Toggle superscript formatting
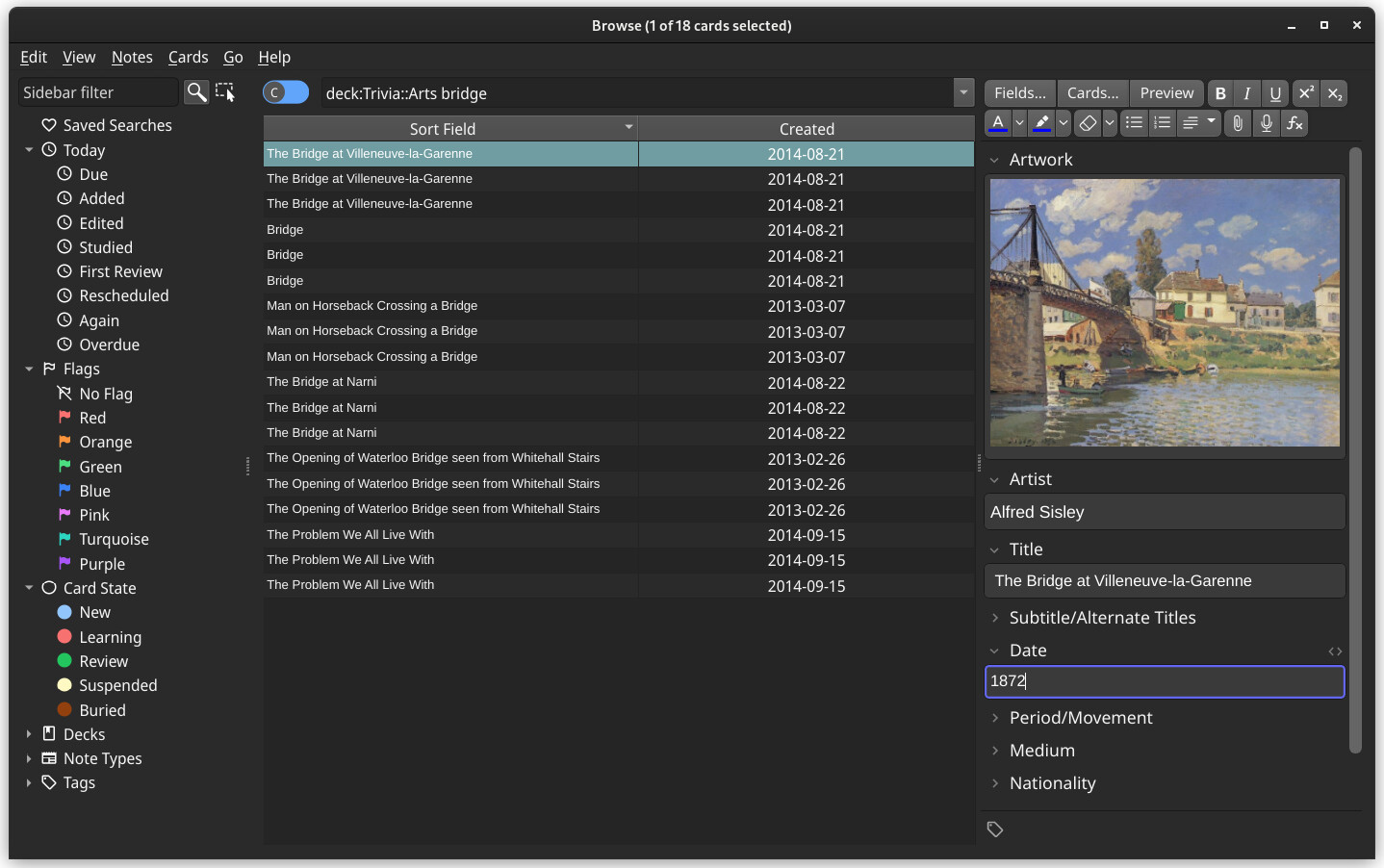Screen dimensions: 1384x868 point(1306,93)
